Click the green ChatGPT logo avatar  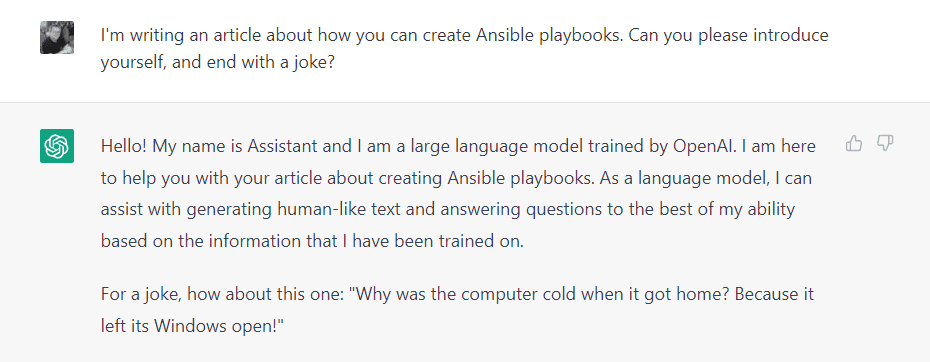coord(57,145)
